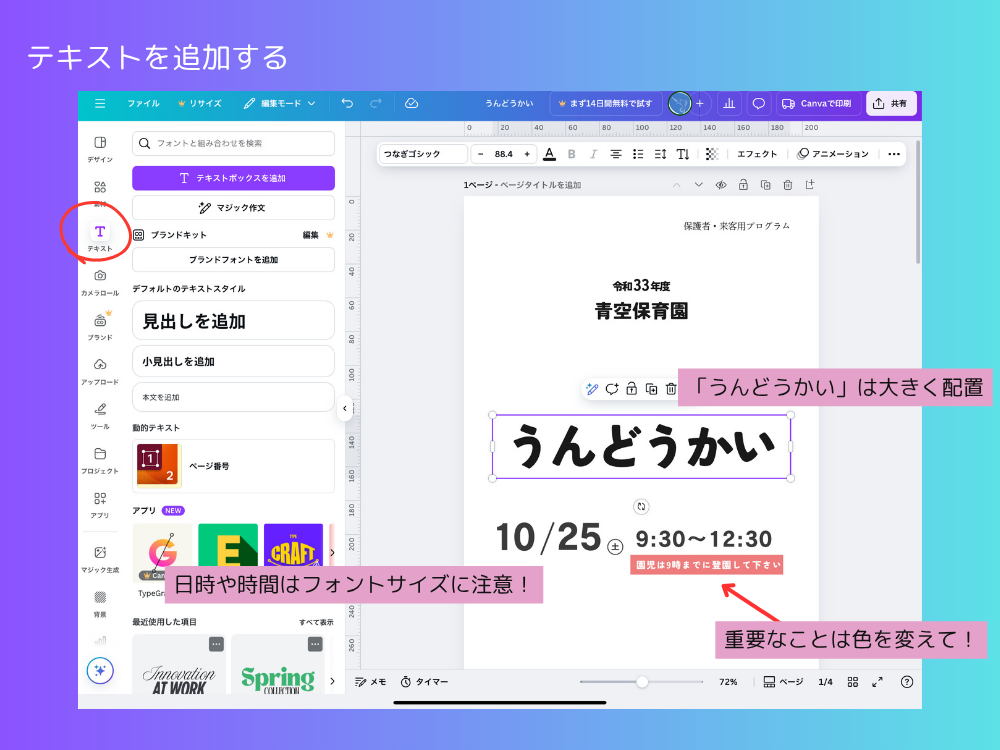The width and height of the screenshot is (1000, 750).
Task: Click the undo arrow icon
Action: (347, 103)
